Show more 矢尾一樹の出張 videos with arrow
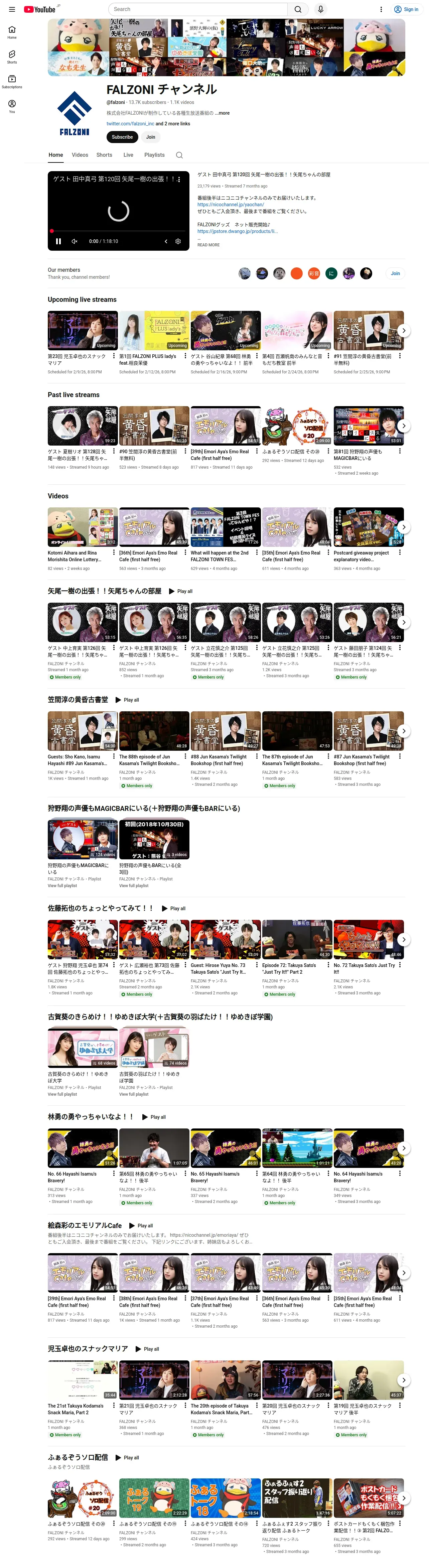The image size is (429, 1568). pyautogui.click(x=404, y=622)
